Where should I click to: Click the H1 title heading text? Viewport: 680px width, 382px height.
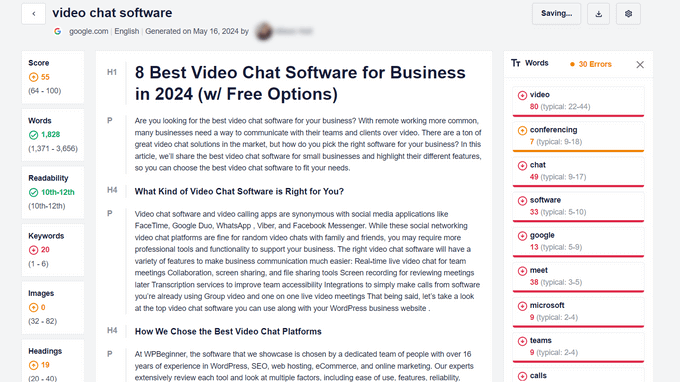point(300,83)
